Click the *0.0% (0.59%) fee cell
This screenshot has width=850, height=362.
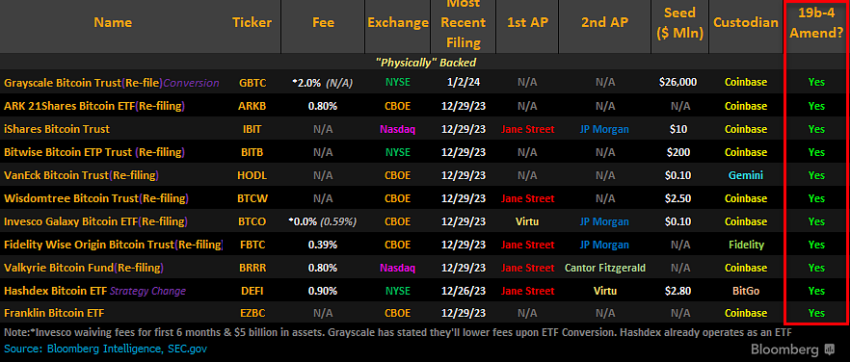point(323,222)
